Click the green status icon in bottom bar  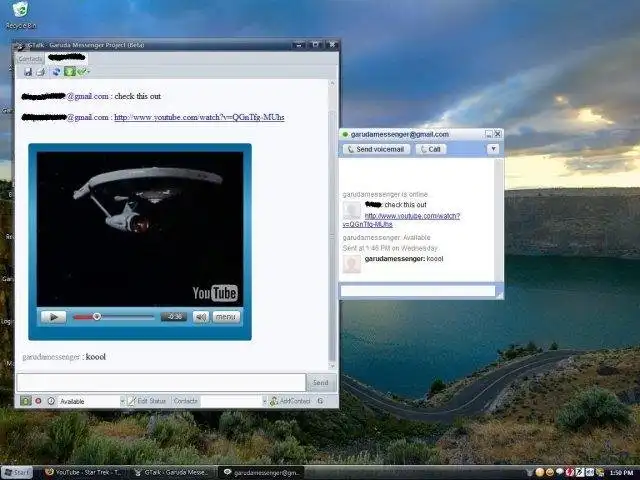[x=25, y=401]
